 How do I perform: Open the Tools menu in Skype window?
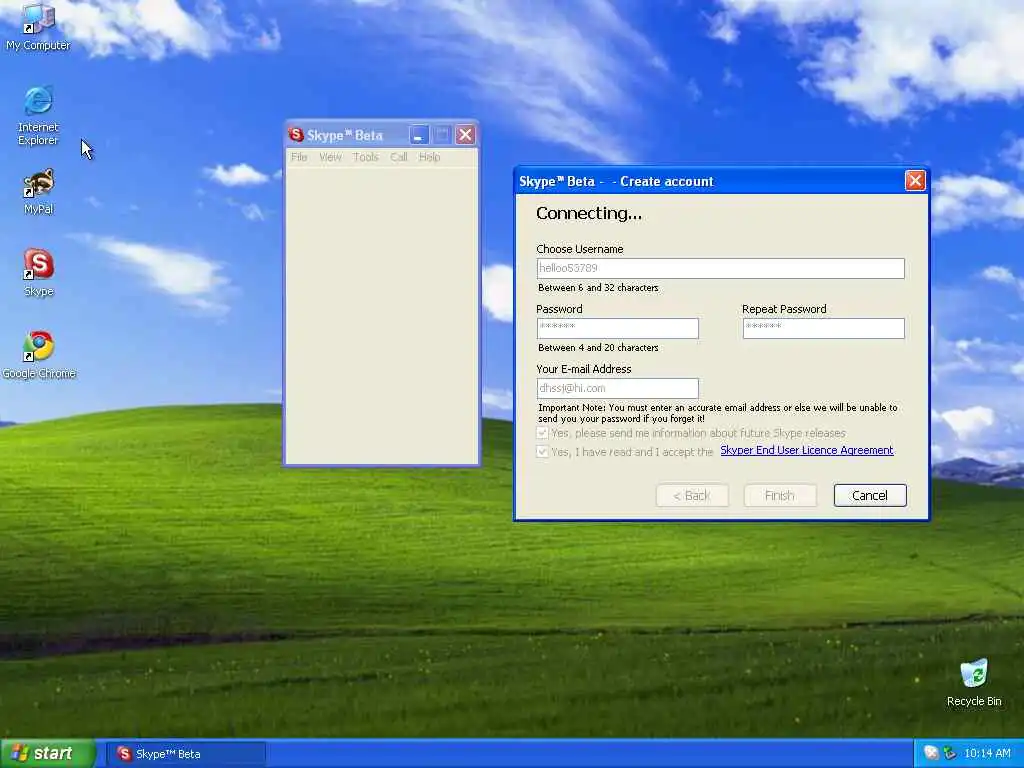click(x=366, y=157)
